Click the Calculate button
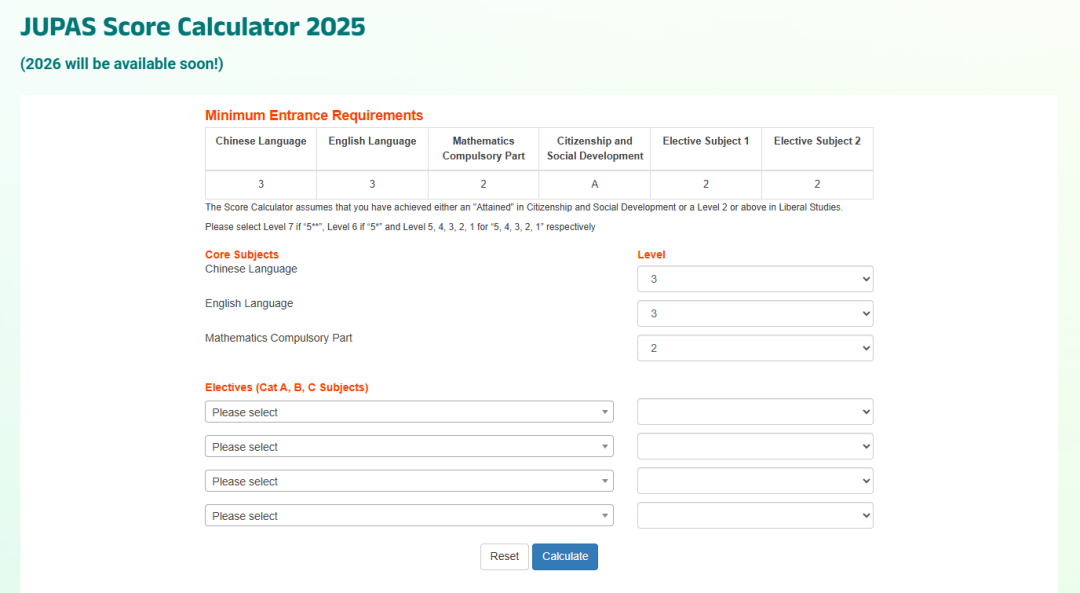This screenshot has width=1080, height=593. (x=565, y=556)
